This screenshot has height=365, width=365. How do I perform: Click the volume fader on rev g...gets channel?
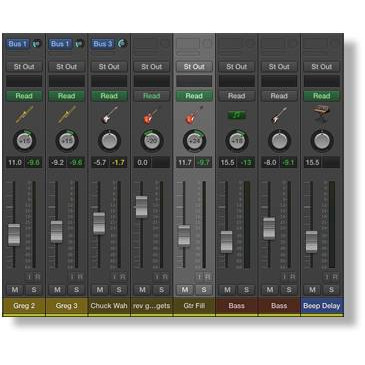tap(142, 207)
